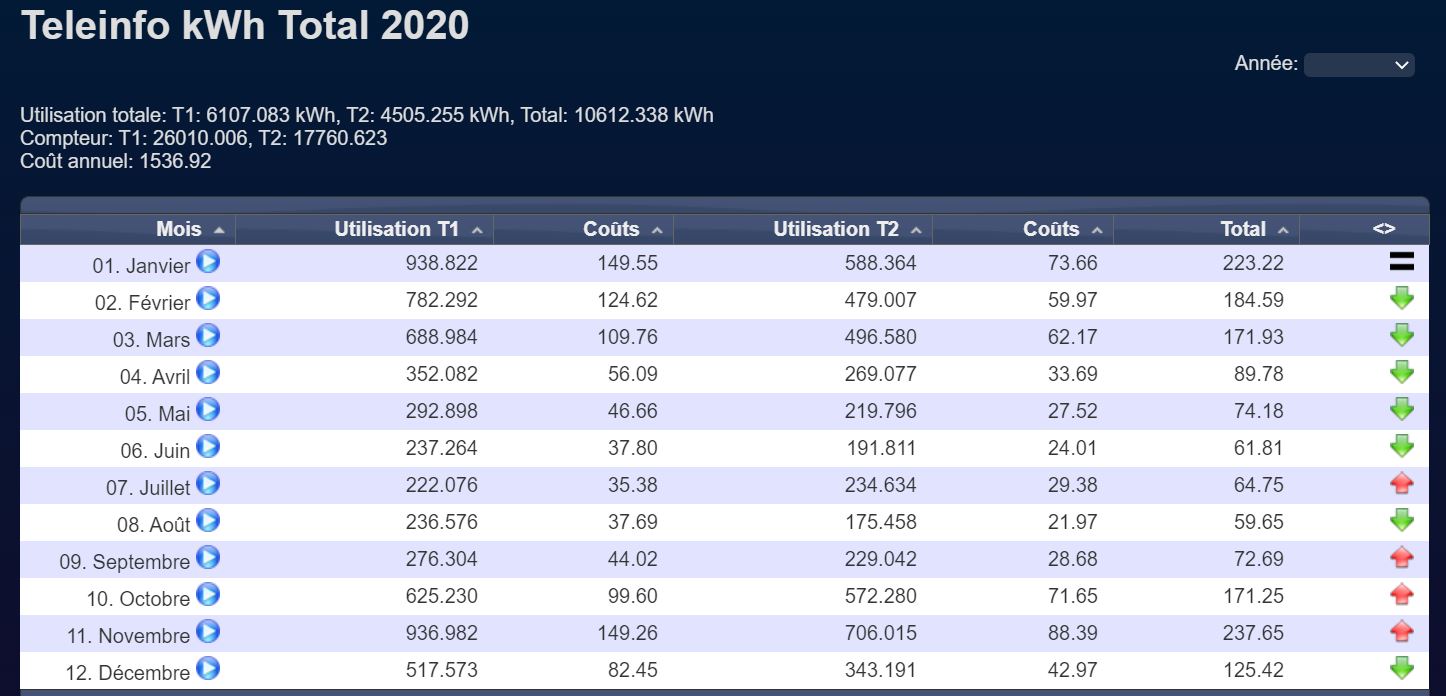Click the blue arrow icon for Juin

coord(208,447)
